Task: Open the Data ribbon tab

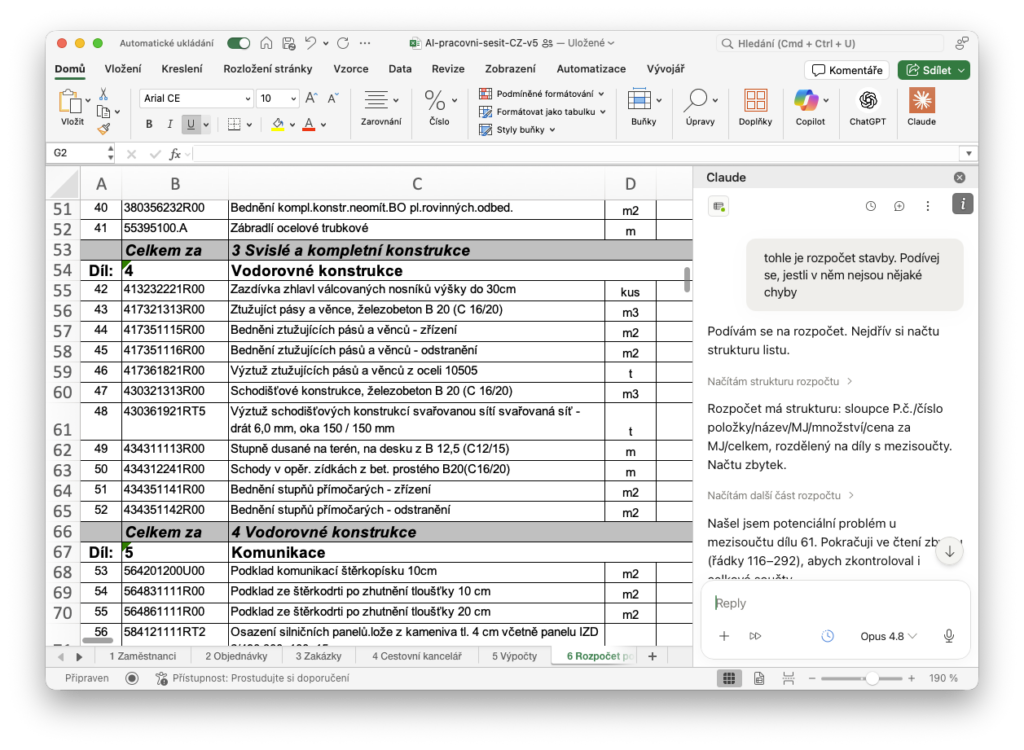Action: click(400, 69)
